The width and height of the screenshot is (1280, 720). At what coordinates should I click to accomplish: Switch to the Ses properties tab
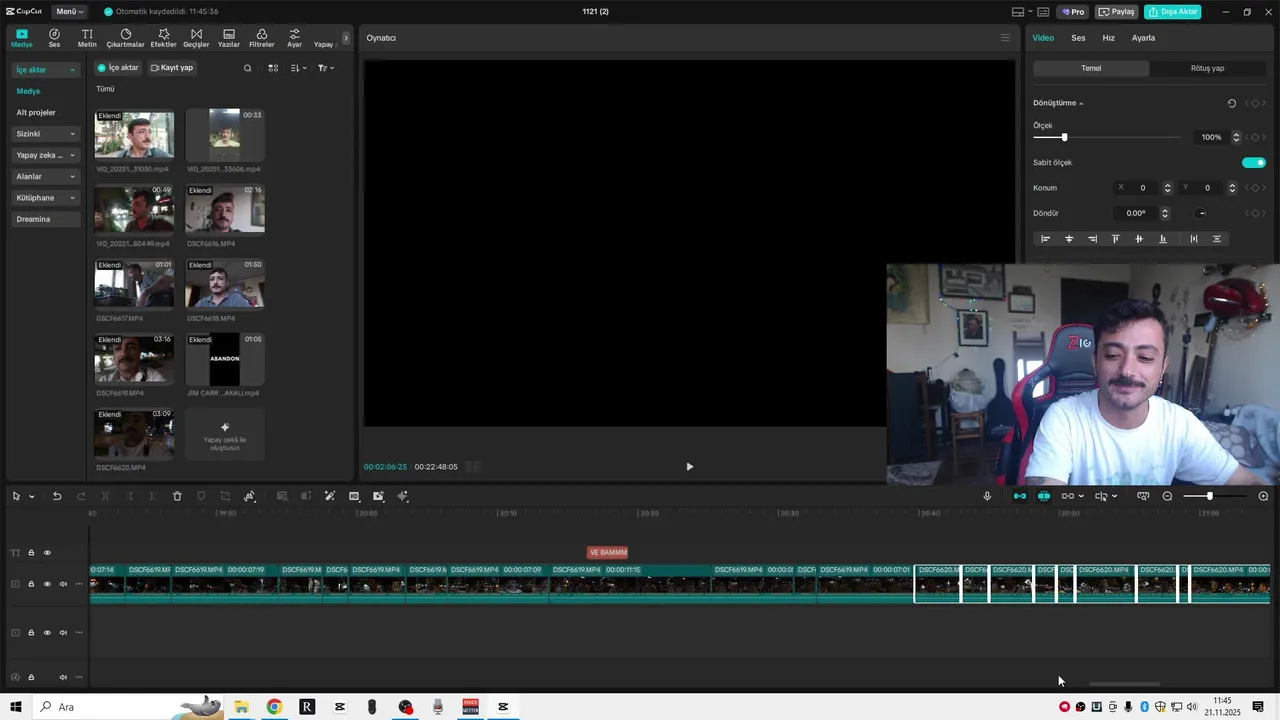1078,38
